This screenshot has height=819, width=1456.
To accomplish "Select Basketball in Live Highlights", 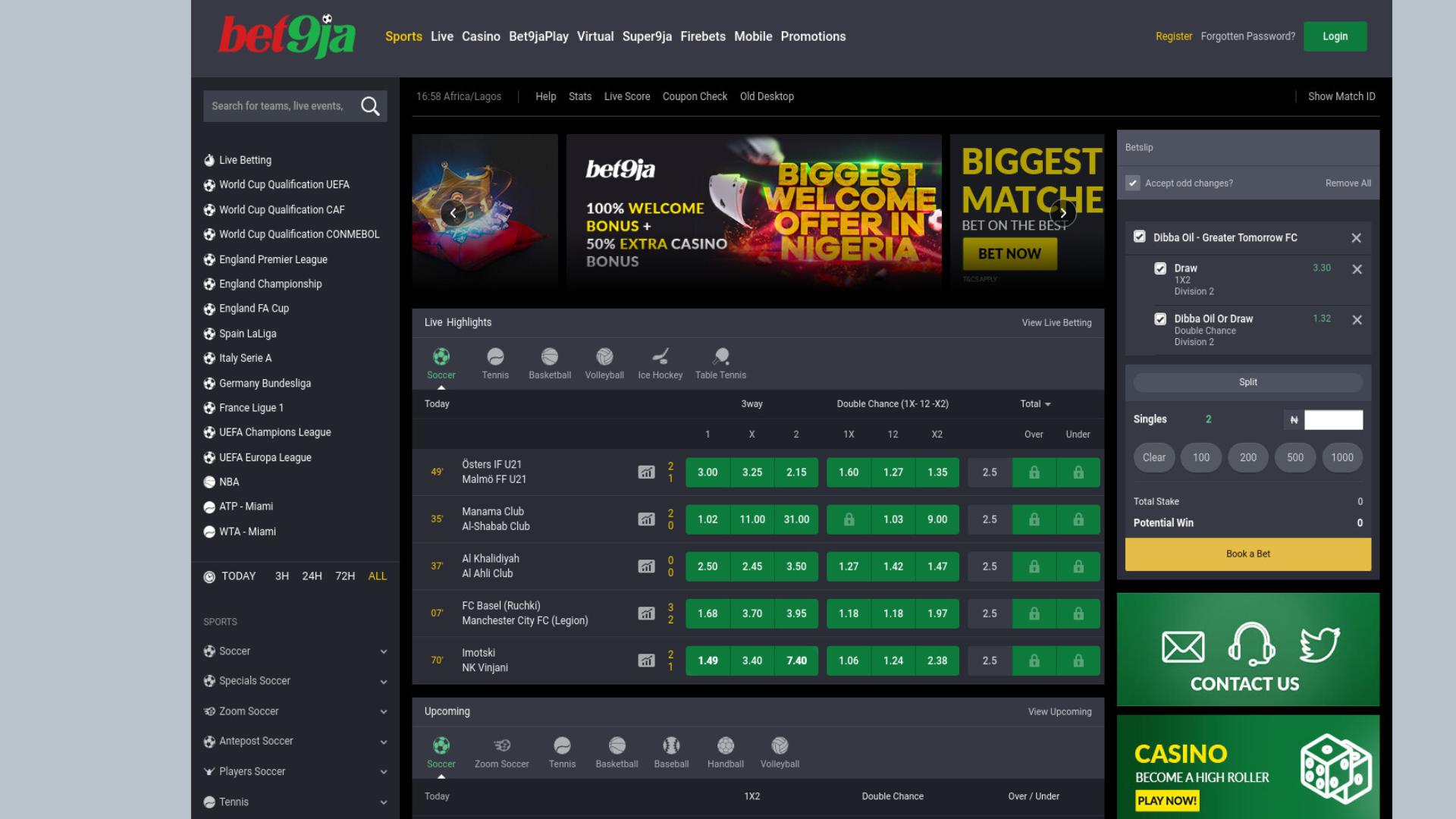I will [x=550, y=363].
